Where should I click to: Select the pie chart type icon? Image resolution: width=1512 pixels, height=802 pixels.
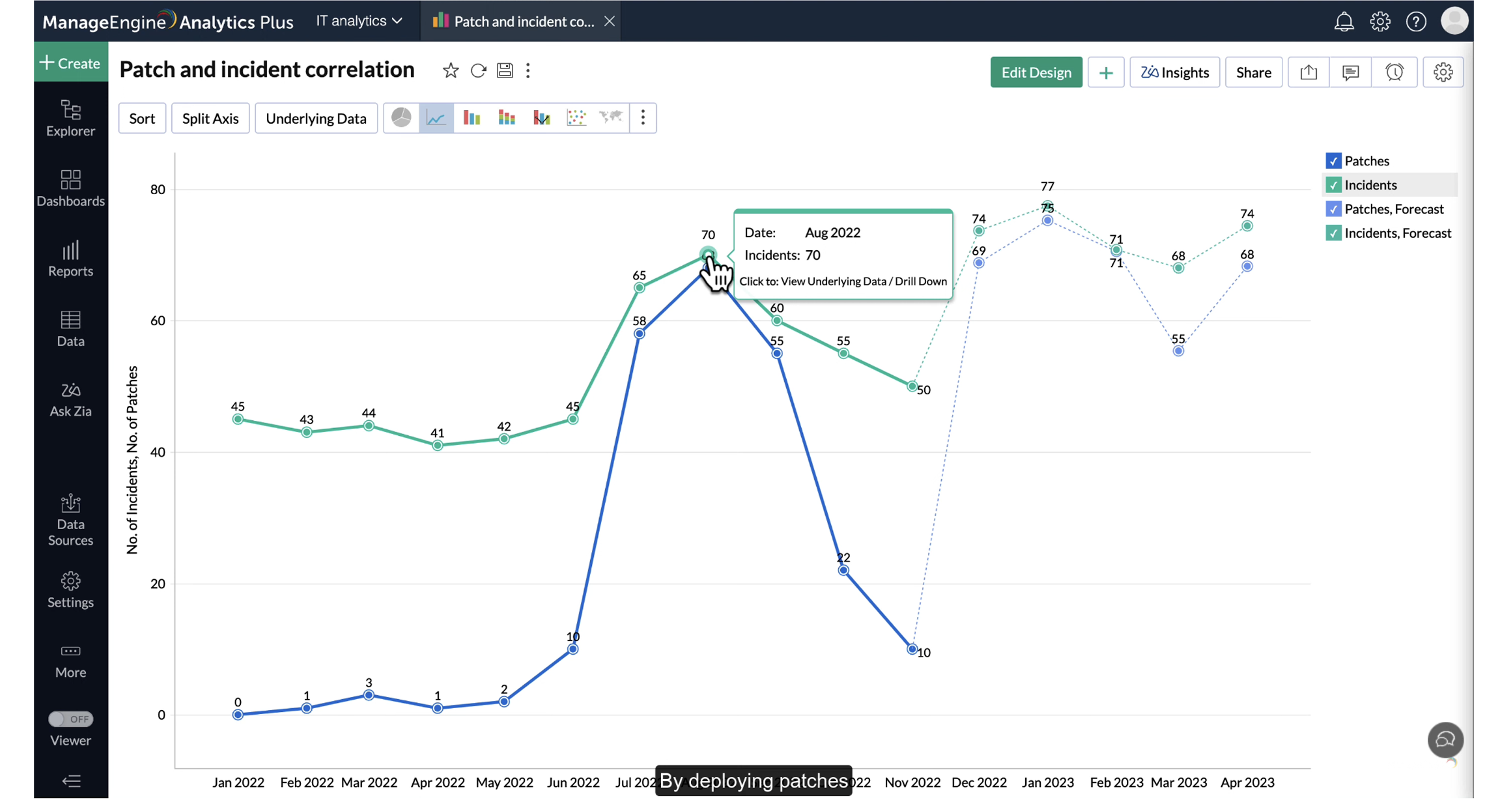[401, 118]
